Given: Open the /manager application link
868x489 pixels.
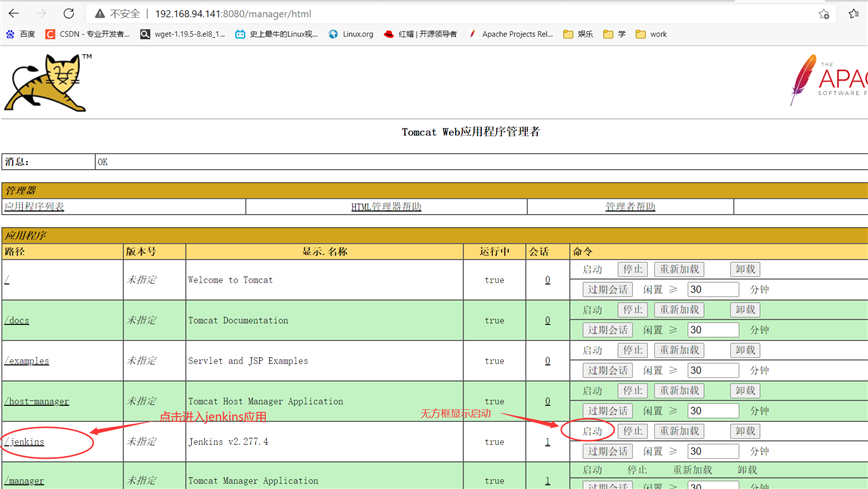Looking at the screenshot, I should [x=24, y=481].
